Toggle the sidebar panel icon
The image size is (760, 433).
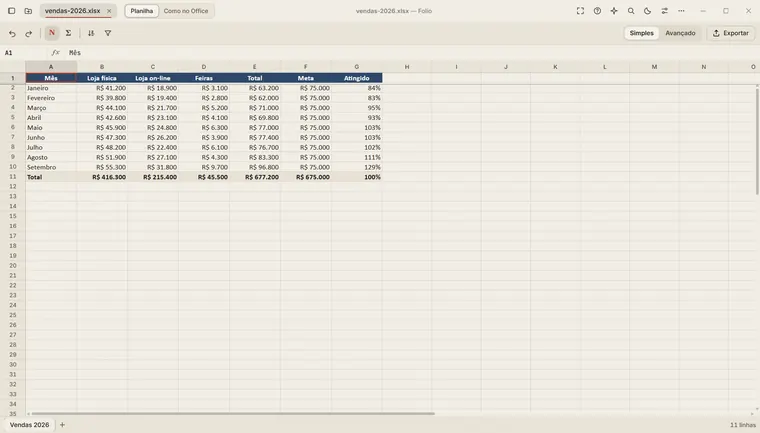12,11
